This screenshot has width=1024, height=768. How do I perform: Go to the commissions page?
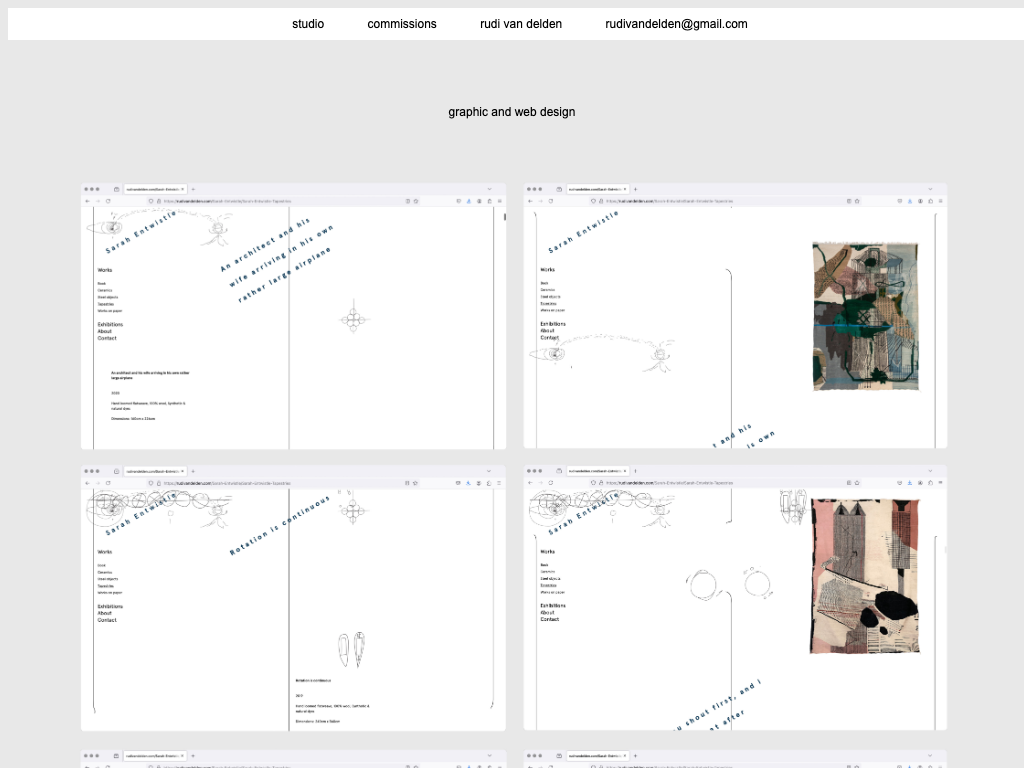tap(402, 24)
